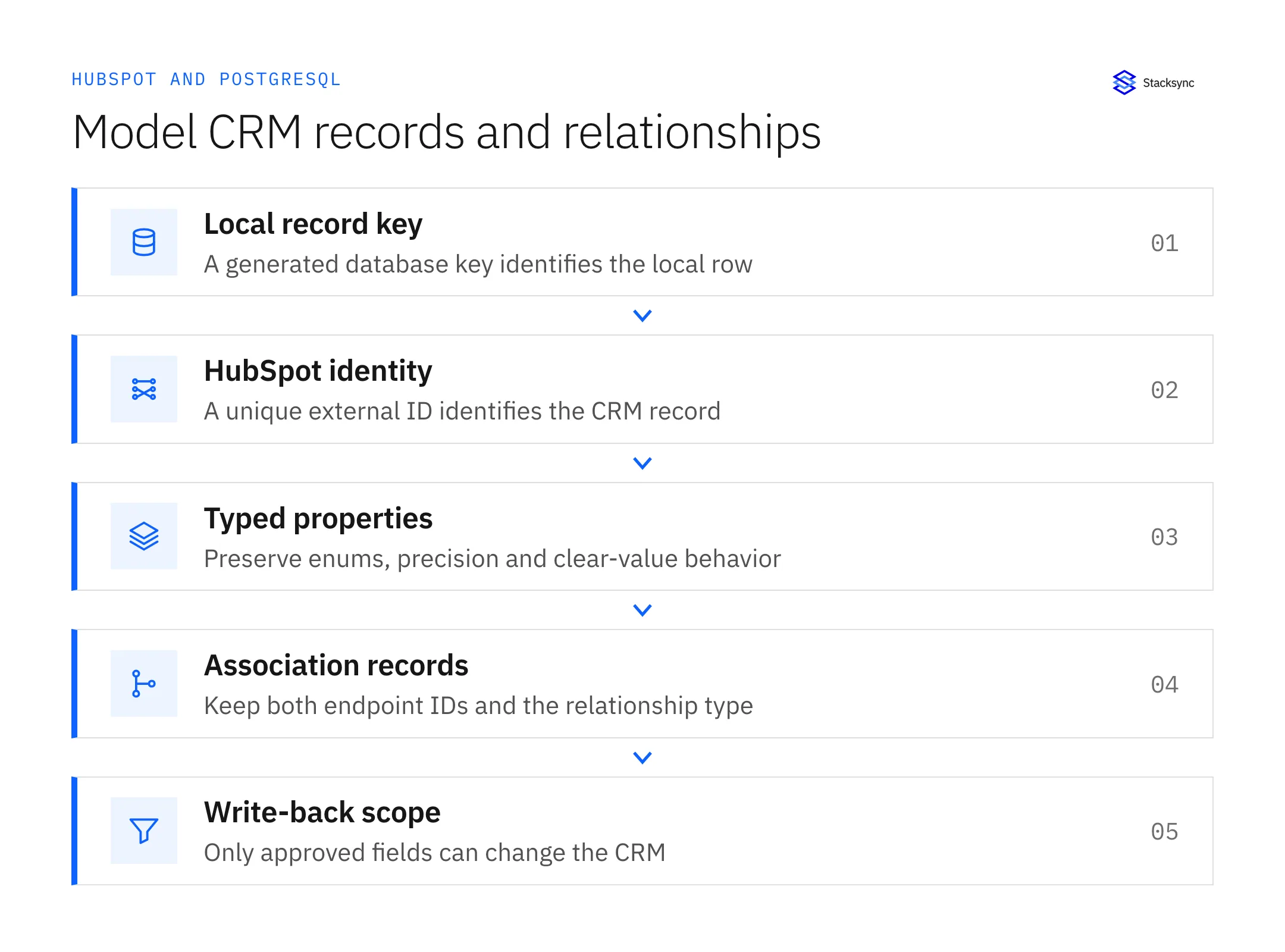Select the 'HubSpot identity' heading
This screenshot has height=952, width=1285.
pos(318,371)
